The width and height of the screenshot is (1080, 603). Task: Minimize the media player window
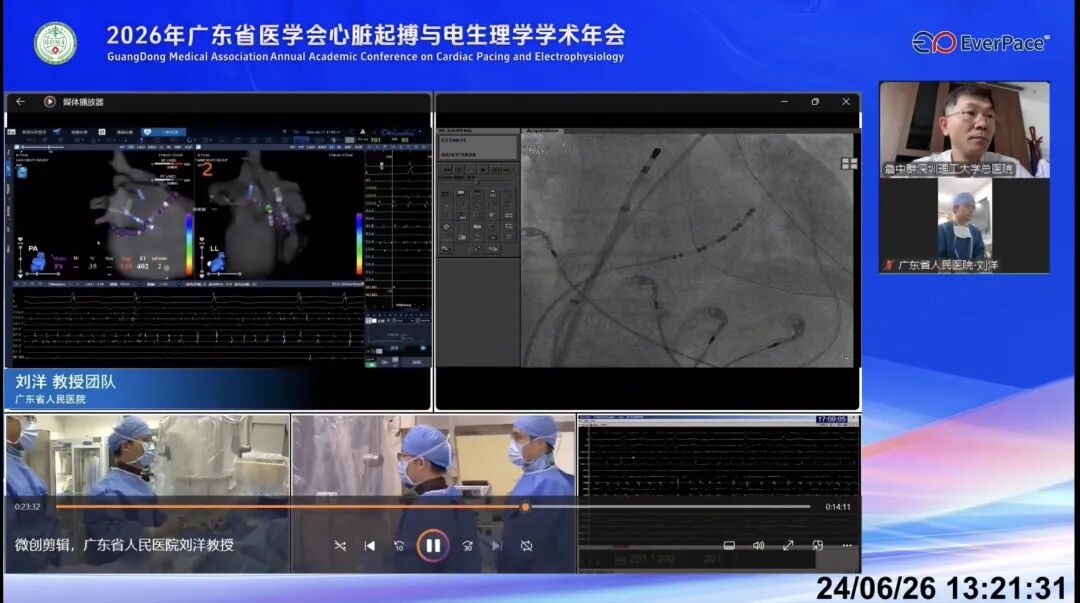point(785,101)
